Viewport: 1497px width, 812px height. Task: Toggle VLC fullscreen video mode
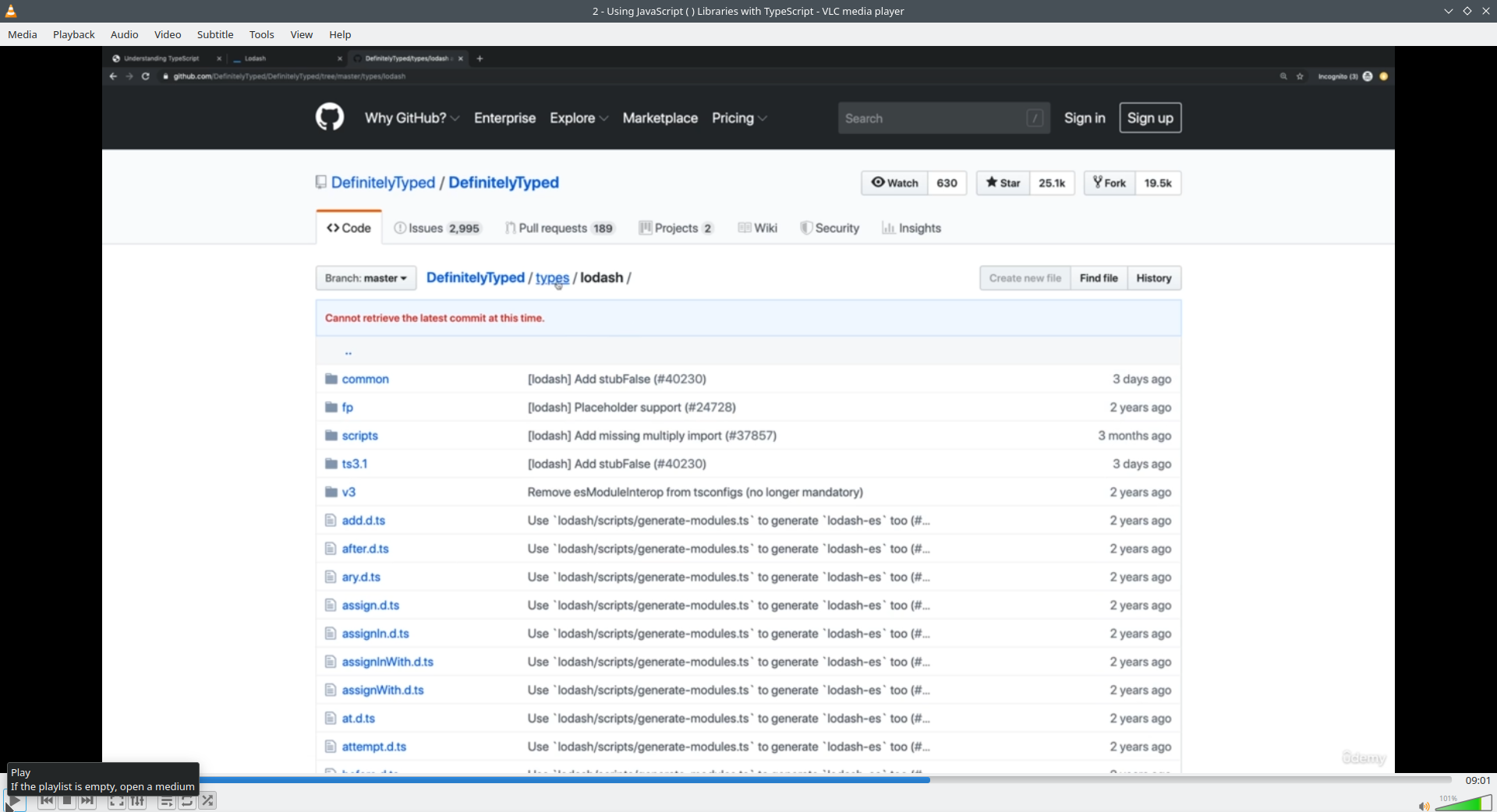(117, 801)
